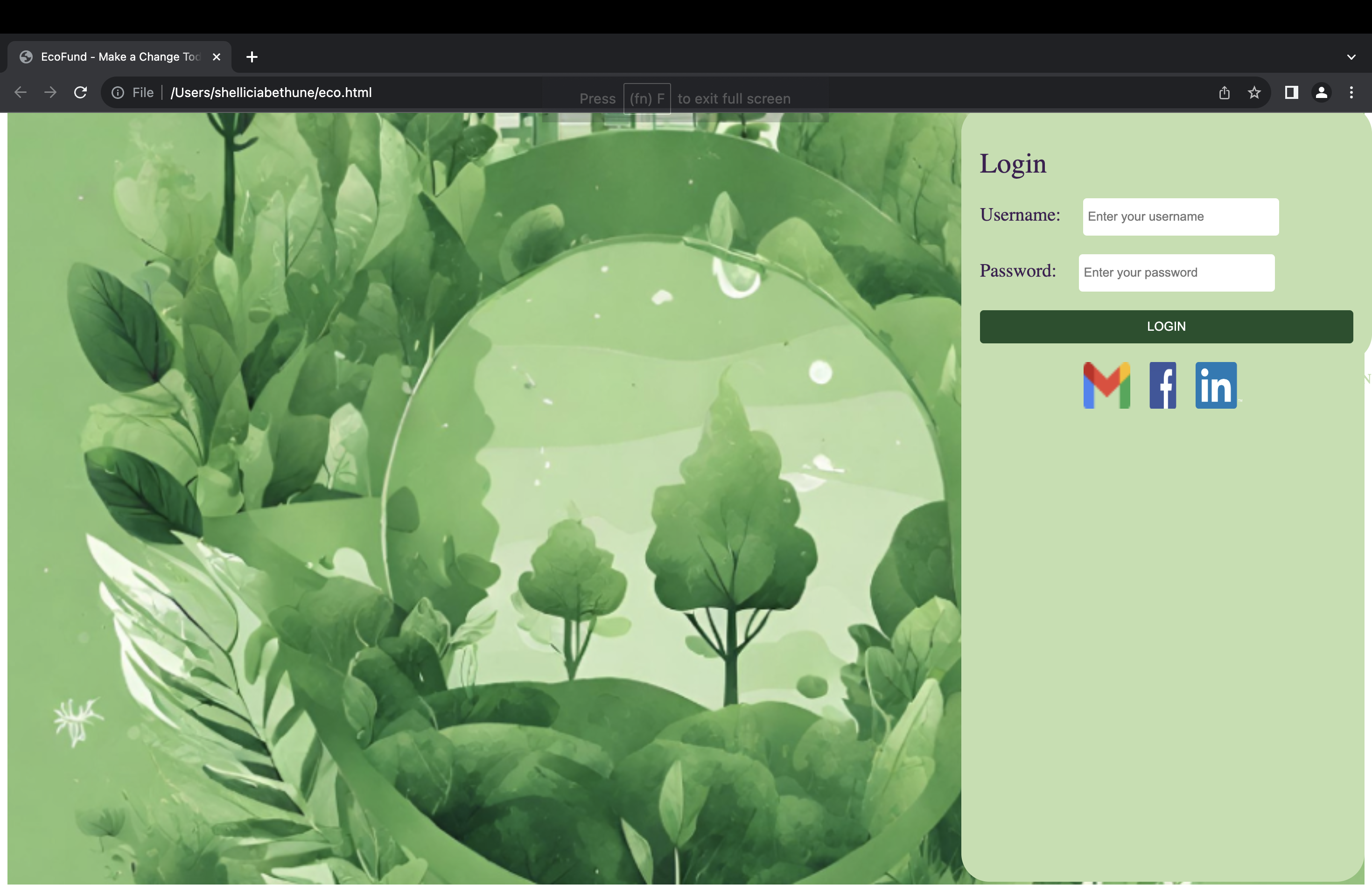Reload the eco.html page
This screenshot has width=1372, height=892.
coord(81,92)
